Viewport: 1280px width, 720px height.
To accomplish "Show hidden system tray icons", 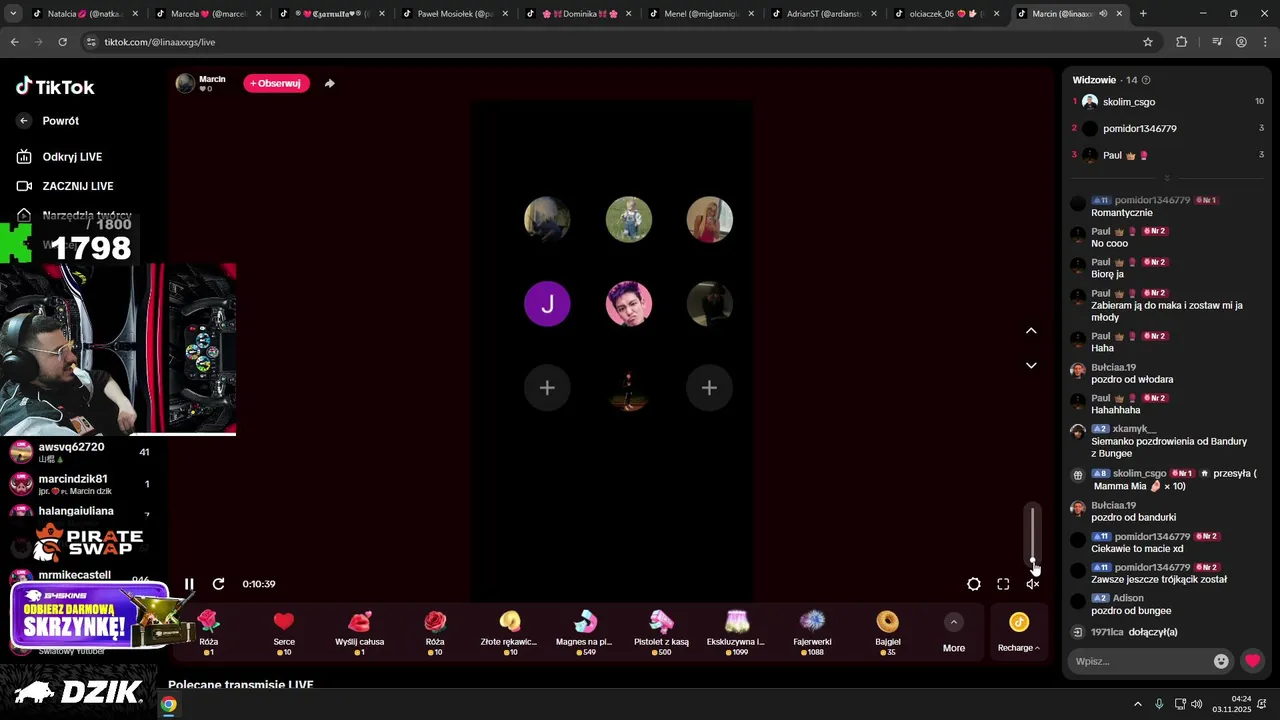I will (1138, 704).
